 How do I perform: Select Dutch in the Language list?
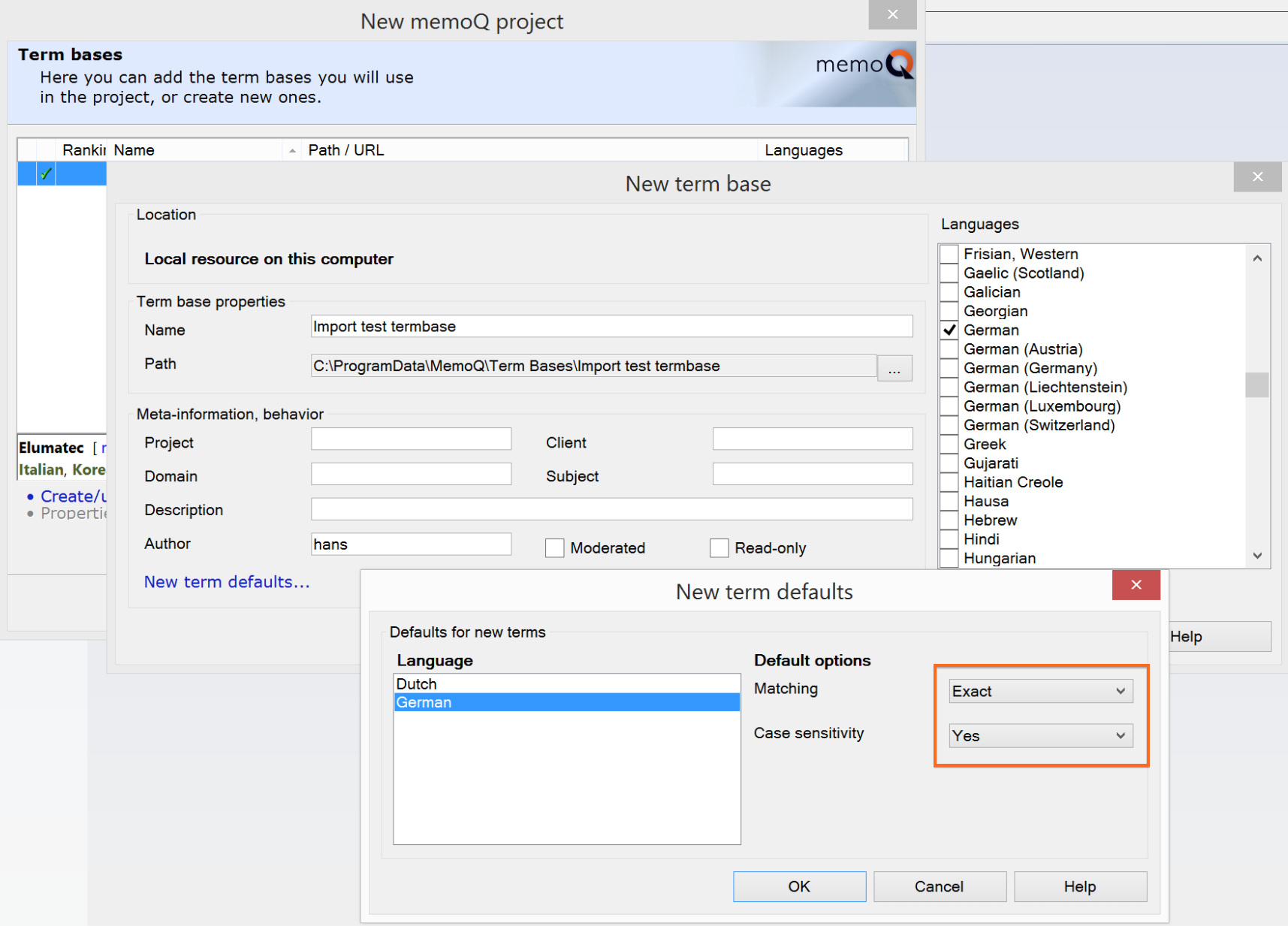pos(417,684)
